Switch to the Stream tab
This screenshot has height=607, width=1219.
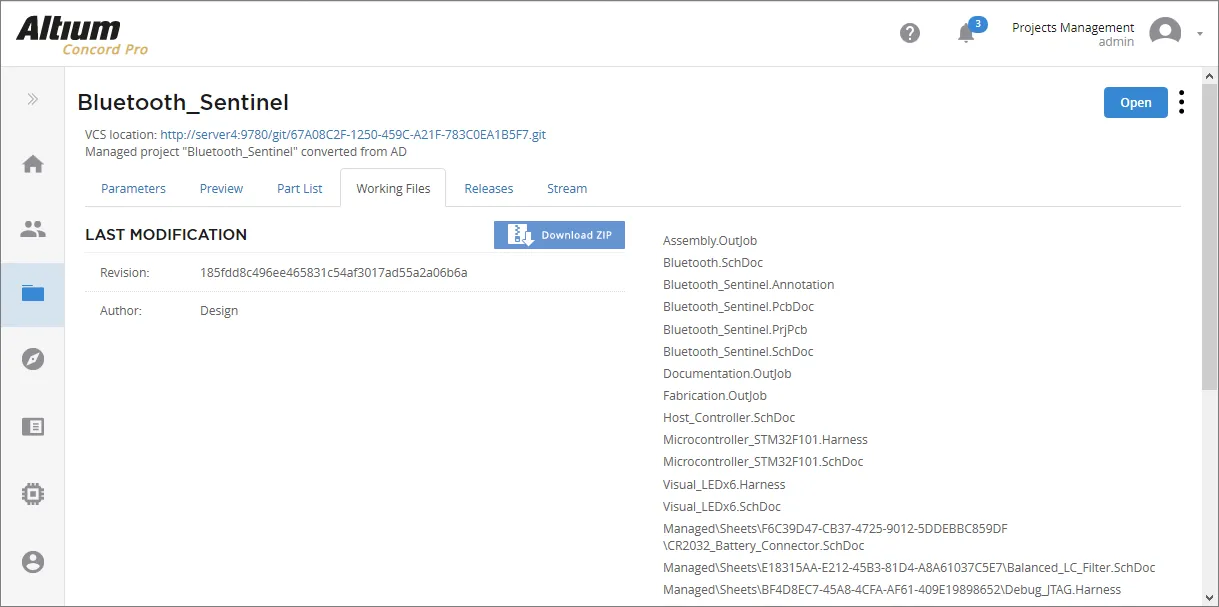point(567,188)
